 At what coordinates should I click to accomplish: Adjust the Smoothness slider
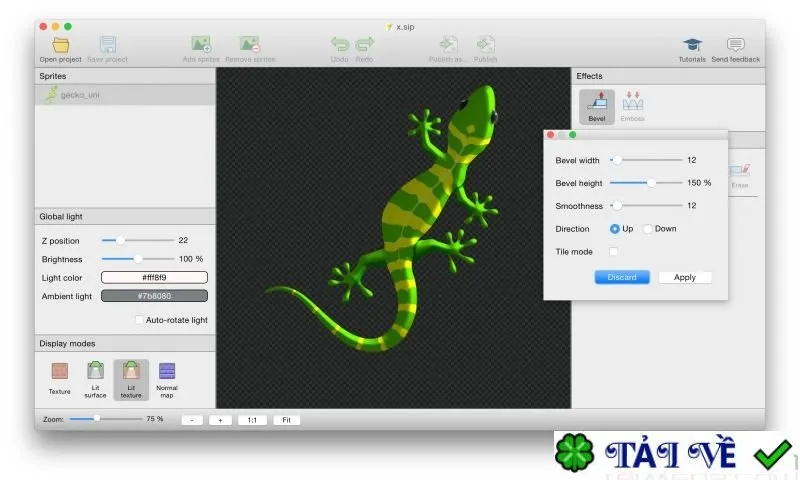[x=646, y=206]
